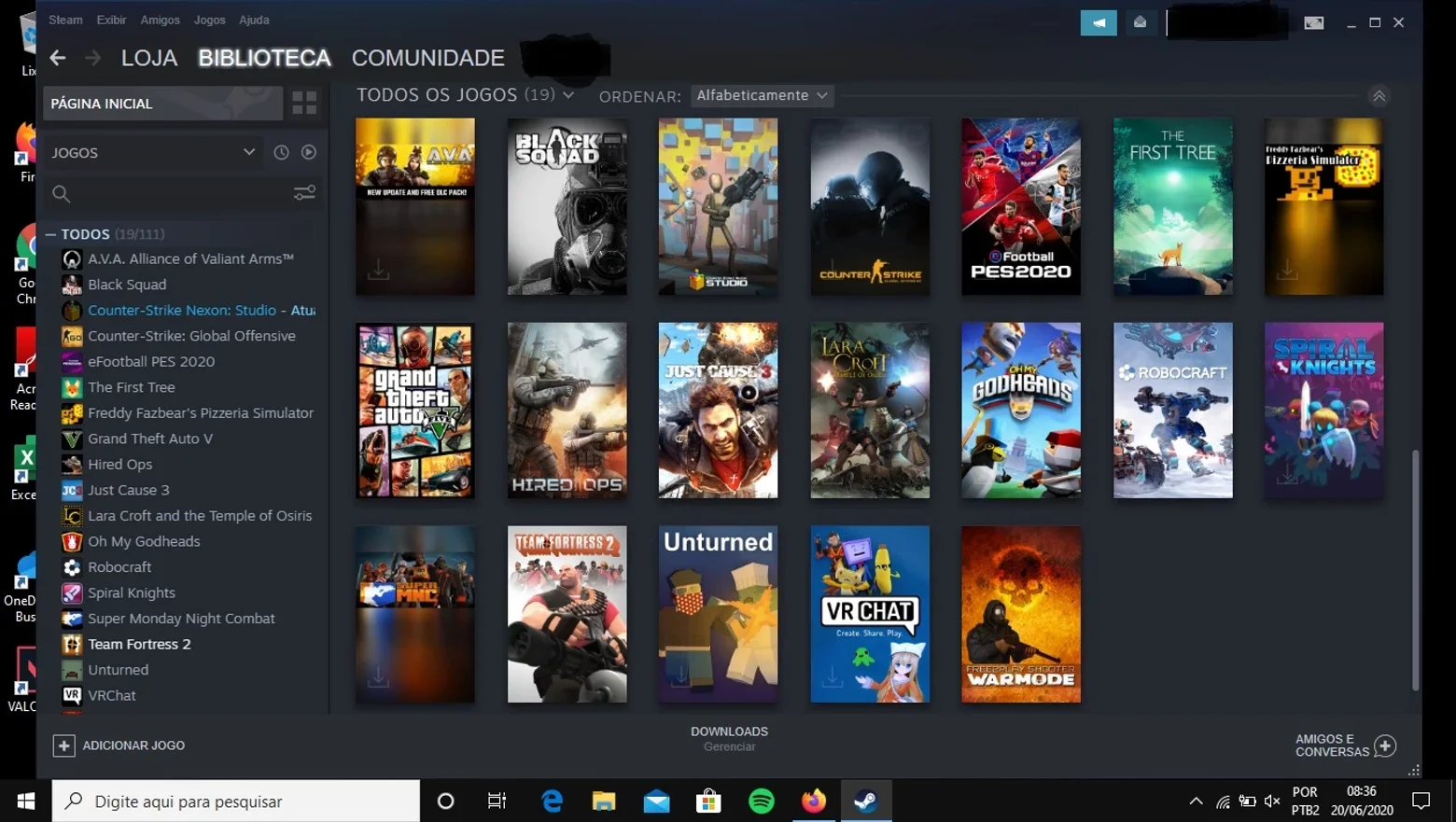The width and height of the screenshot is (1456, 822).
Task: Open File Explorer from the taskbar
Action: point(604,801)
